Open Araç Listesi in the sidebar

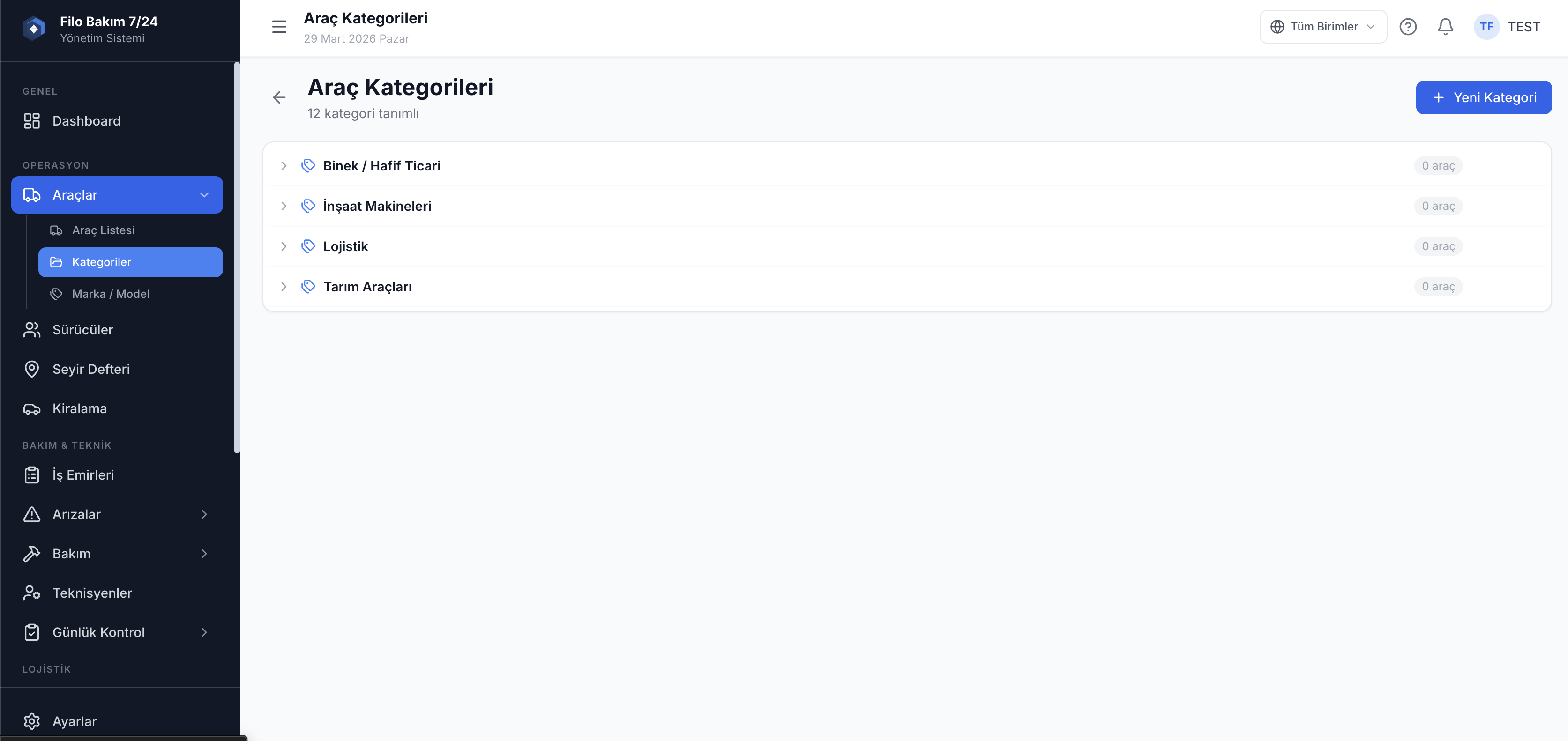click(x=103, y=230)
